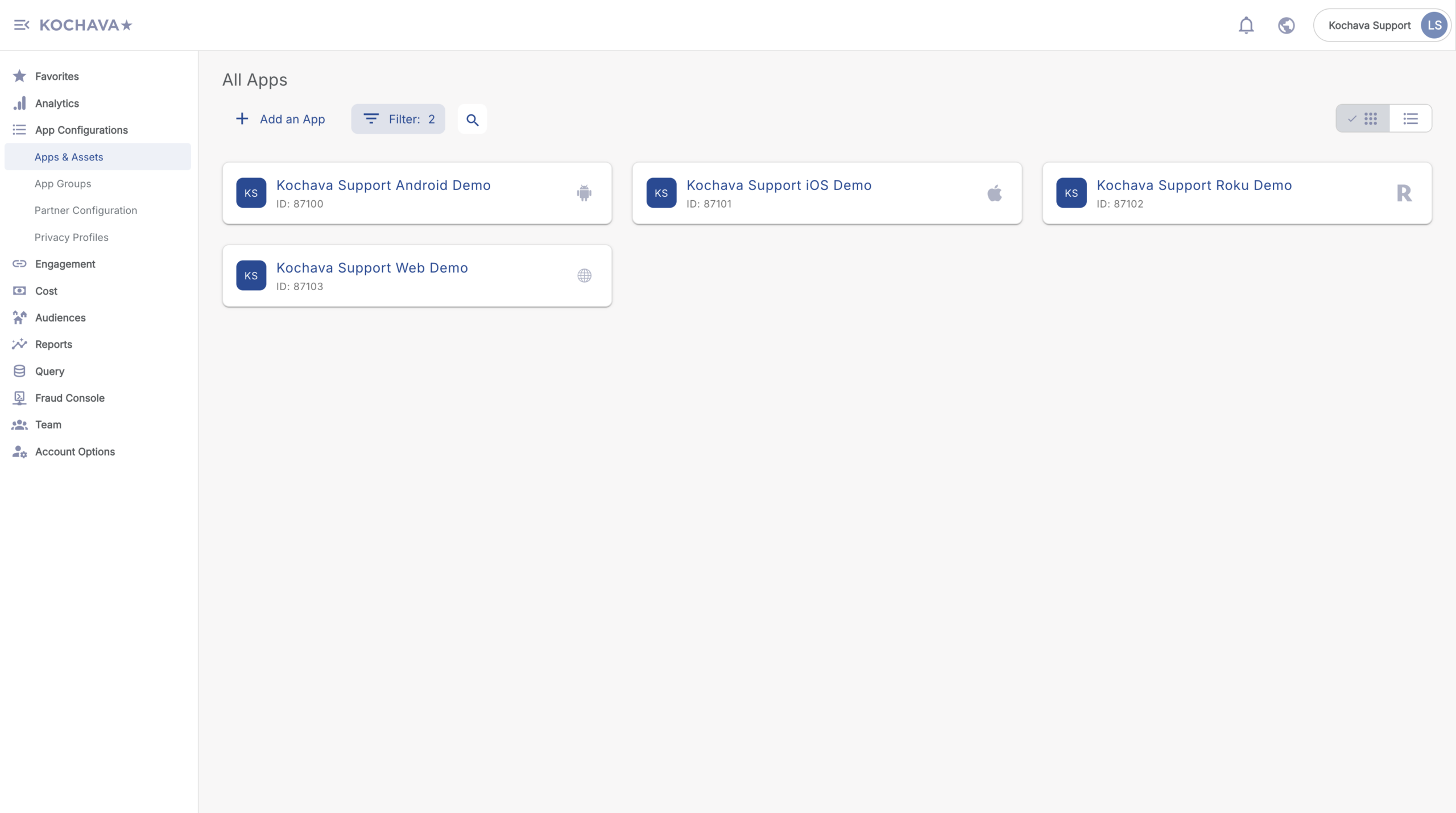Open Kochava Support Android Demo link
1456x813 pixels.
383,185
